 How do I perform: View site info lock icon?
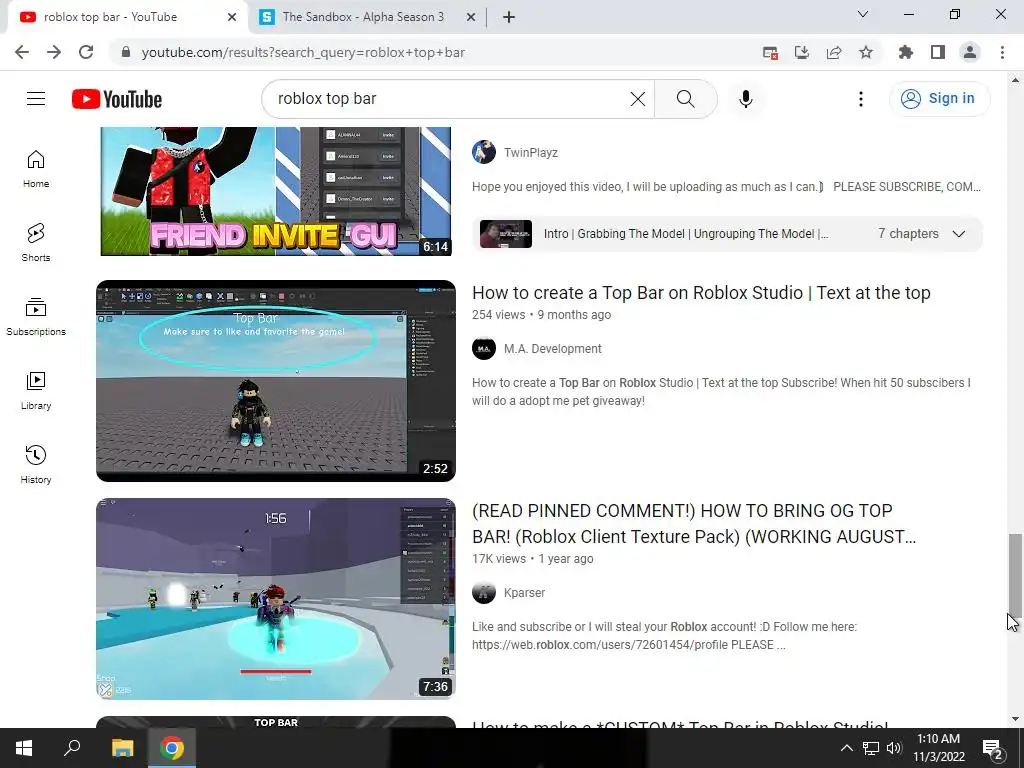126,52
